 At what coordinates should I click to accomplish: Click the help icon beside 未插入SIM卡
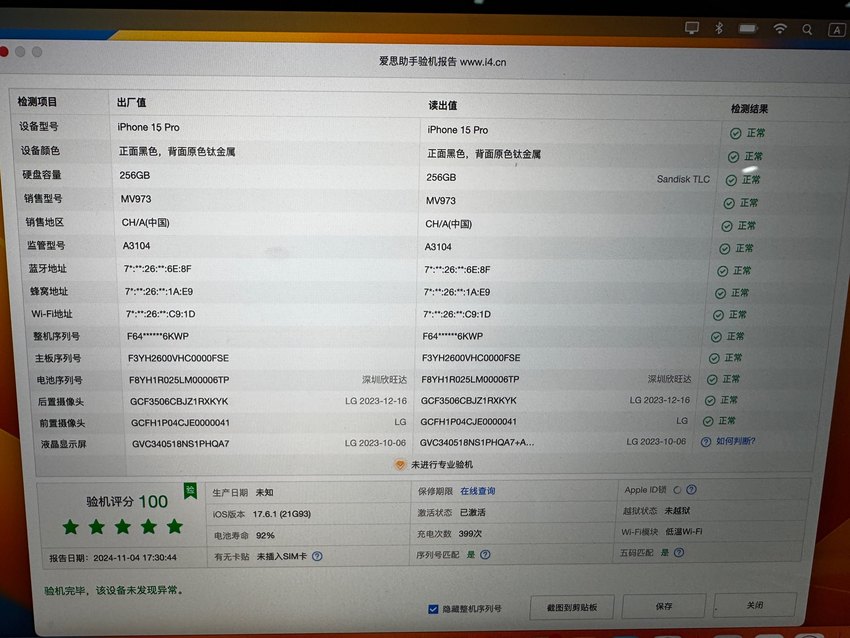[317, 556]
